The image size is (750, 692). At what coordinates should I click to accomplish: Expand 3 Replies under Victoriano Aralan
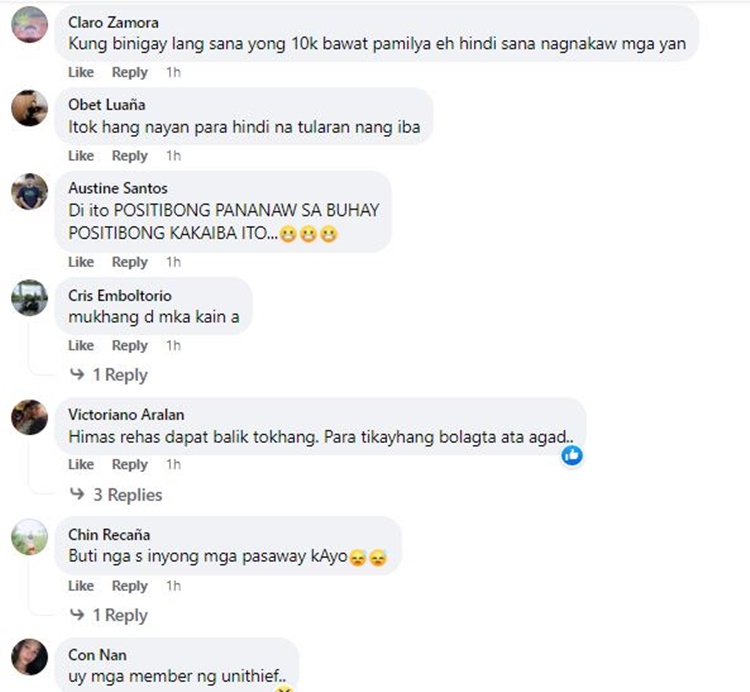(128, 495)
